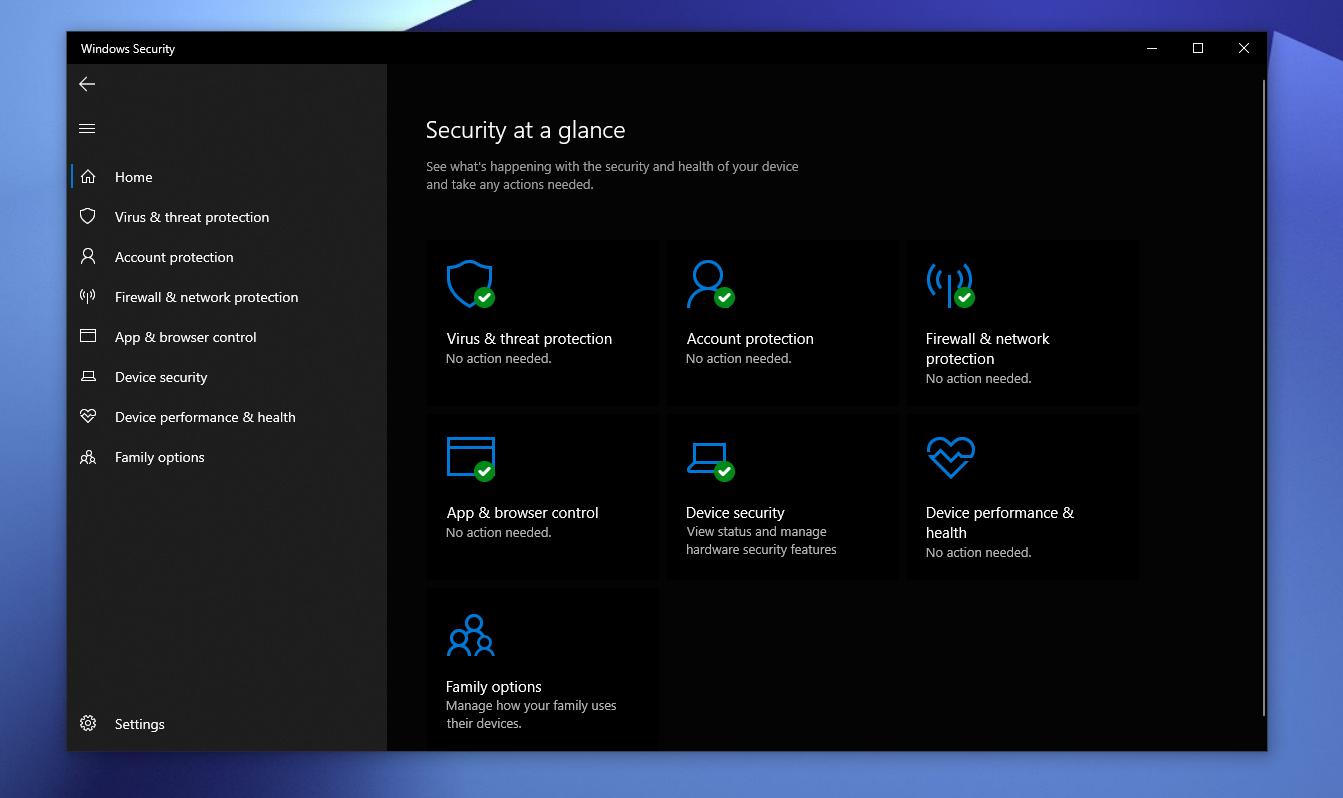Image resolution: width=1343 pixels, height=798 pixels.
Task: Click the App & browser control tile title
Action: click(522, 513)
